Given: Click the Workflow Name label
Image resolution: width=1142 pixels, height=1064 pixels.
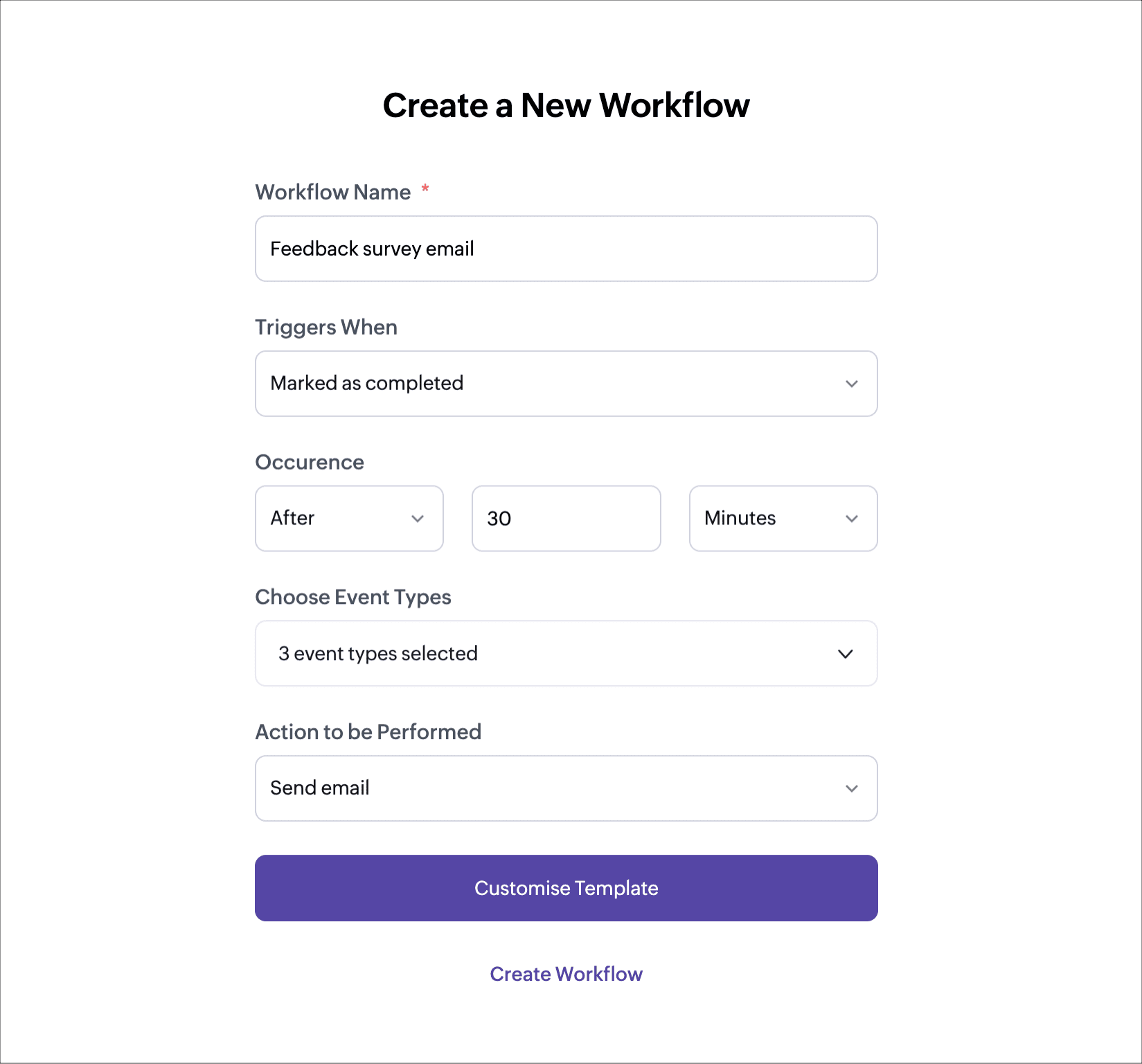Looking at the screenshot, I should 333,192.
